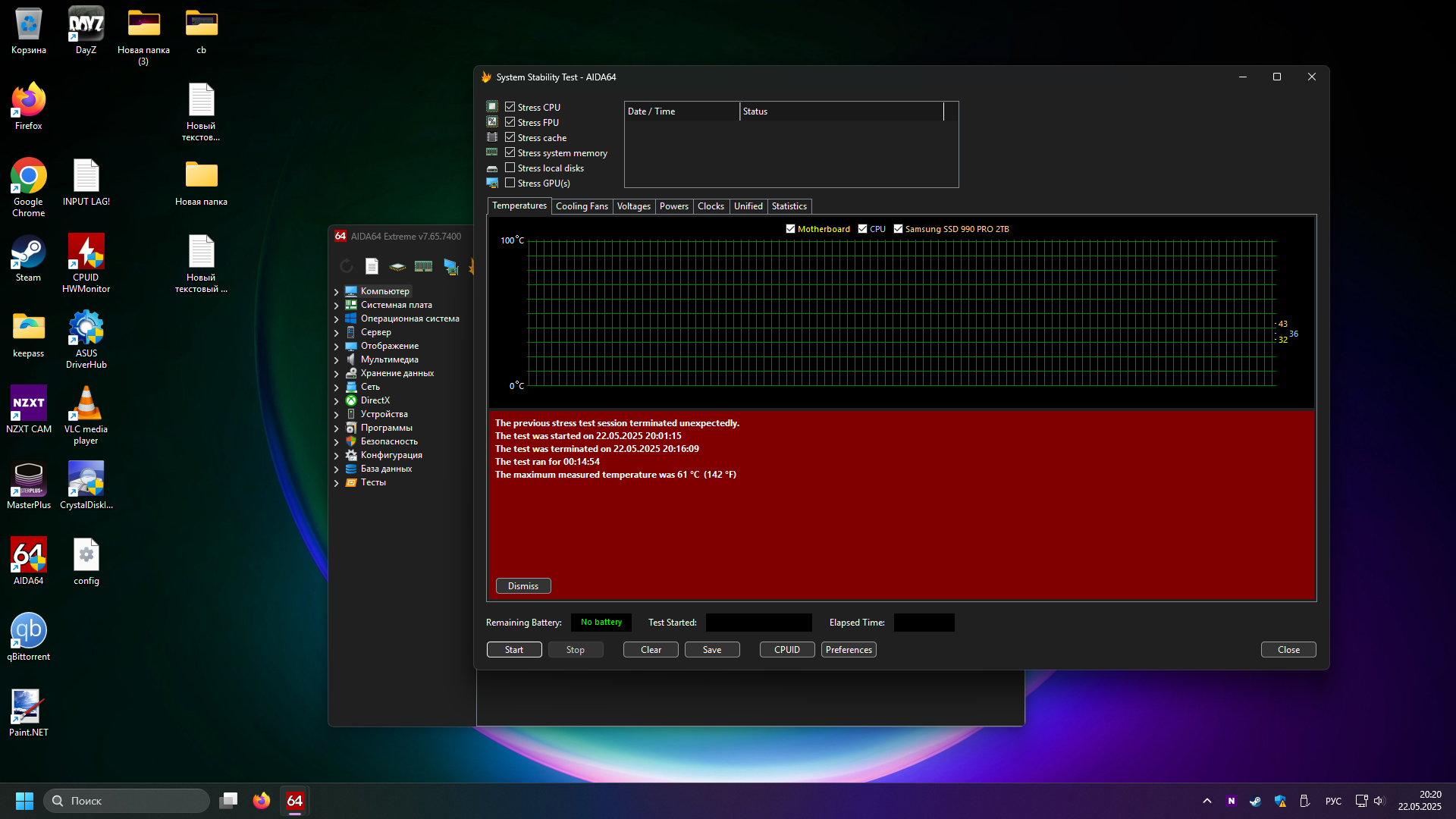Image resolution: width=1456 pixels, height=819 pixels.
Task: Click the Refresh icon in AIDA64 Extreme toolbar
Action: click(347, 266)
